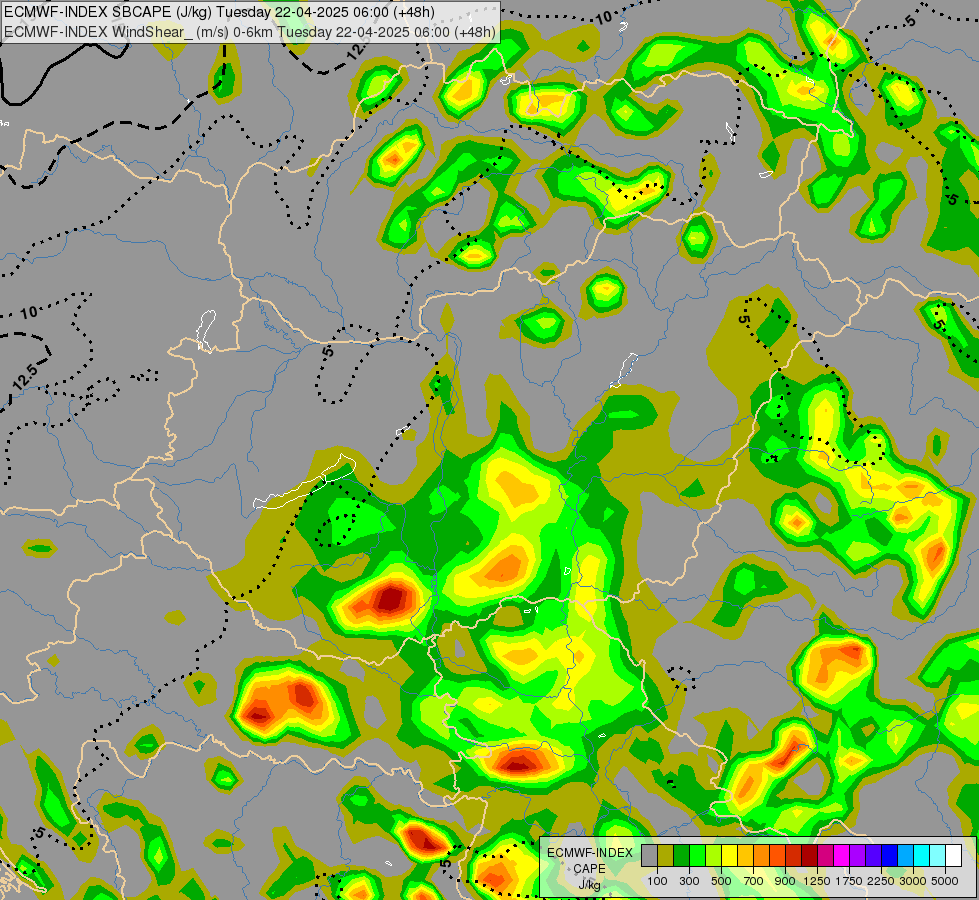Click the 900 legend value
Viewport: 979px width, 900px height.
(x=785, y=881)
